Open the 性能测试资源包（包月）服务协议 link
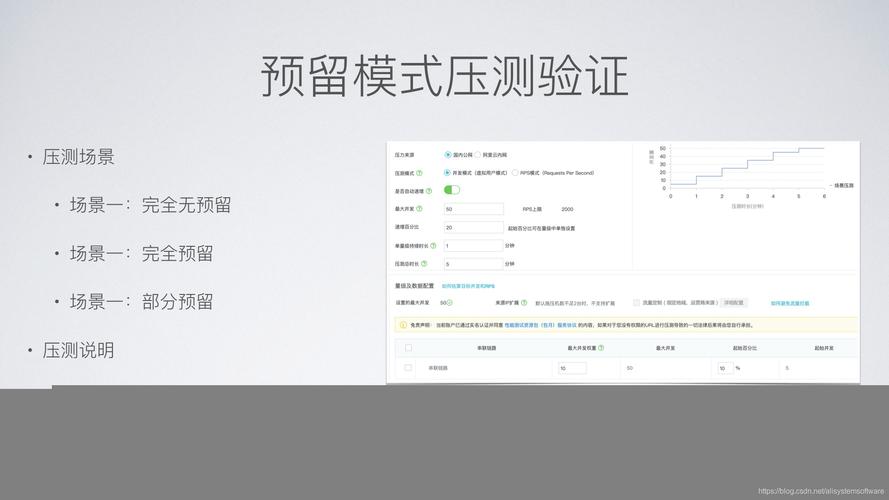 (x=540, y=325)
